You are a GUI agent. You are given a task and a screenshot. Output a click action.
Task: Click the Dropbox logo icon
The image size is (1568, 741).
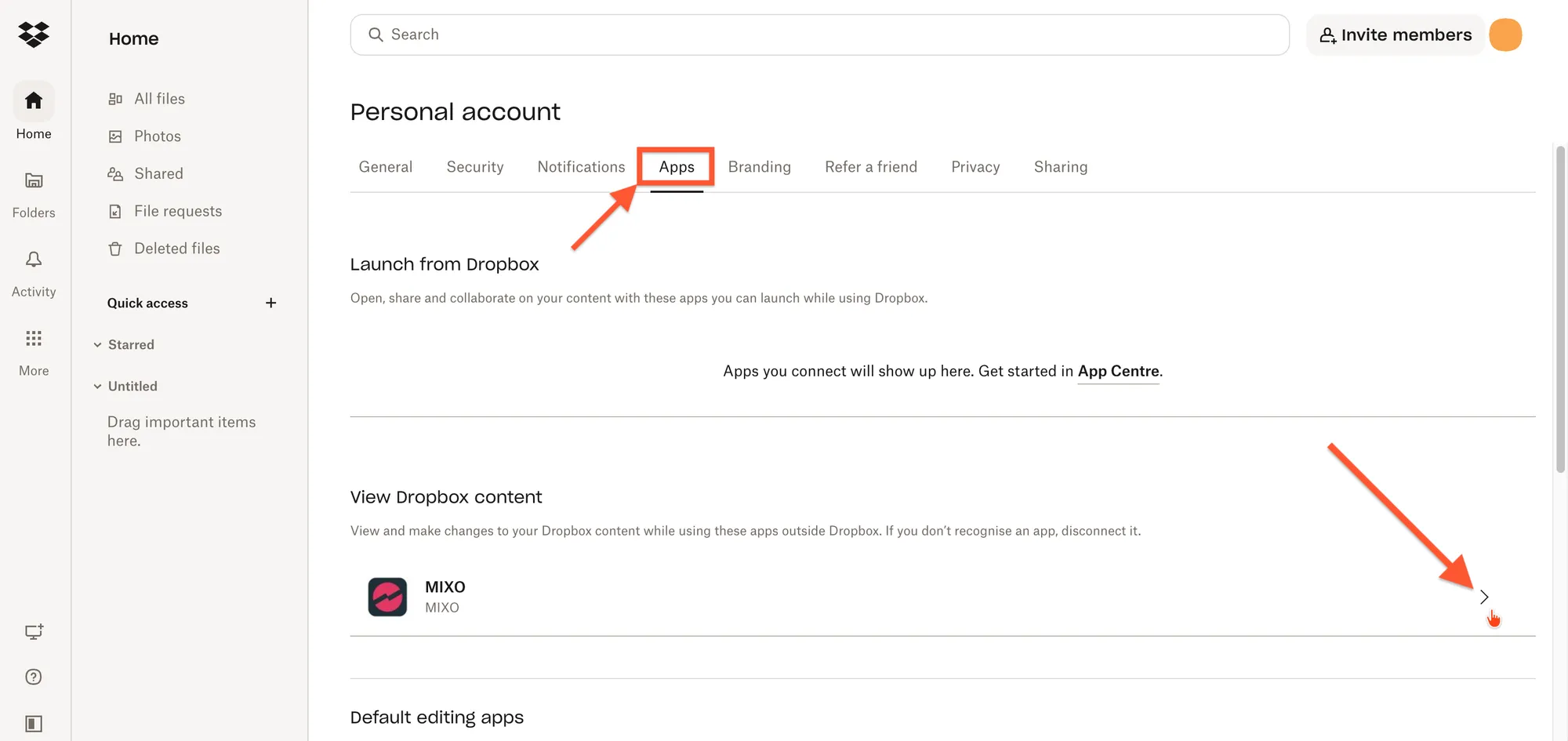[x=34, y=35]
